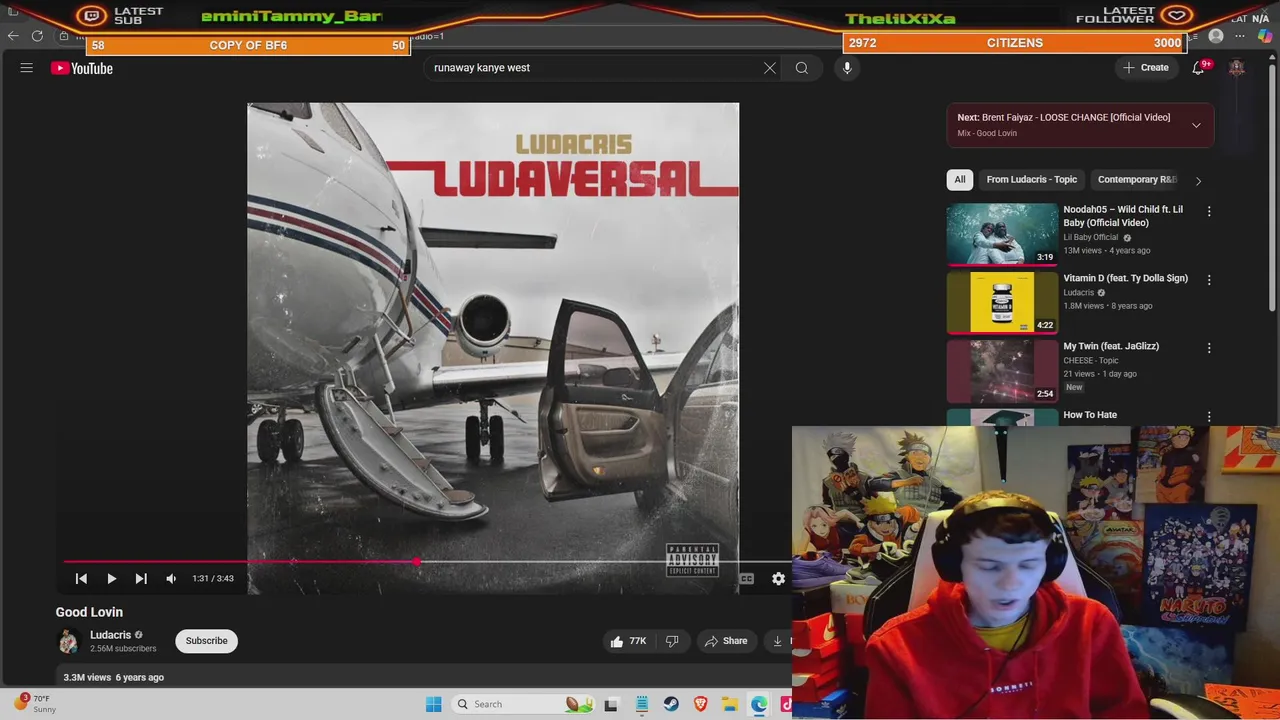Click 'CHEESE - Topic' channel text

1091,360
